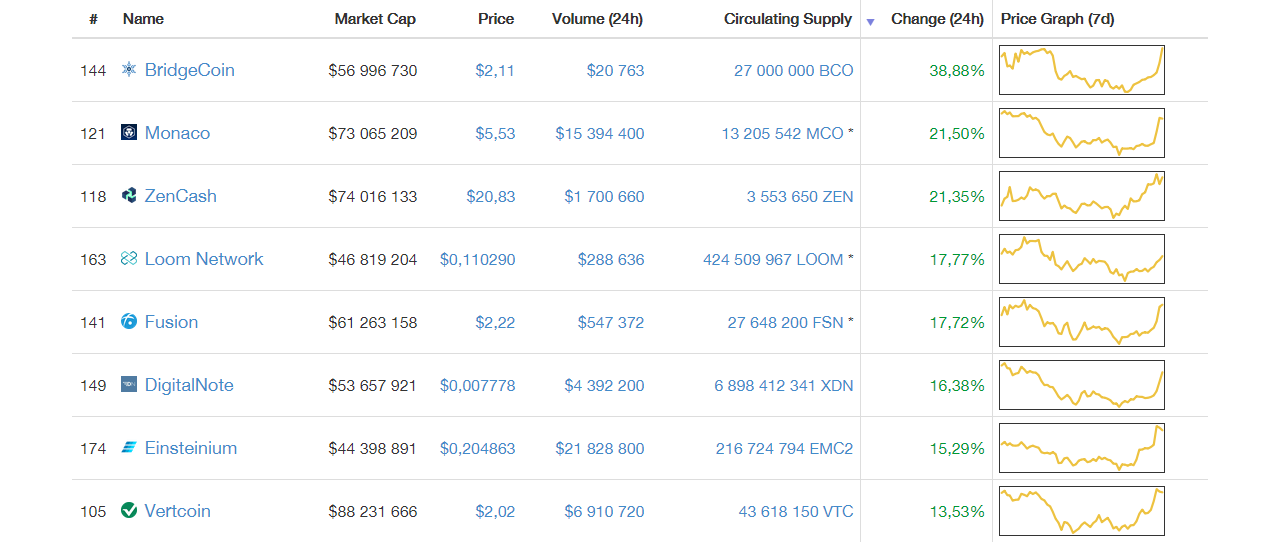
Task: Click Loom Network volume $288 636
Action: 611,259
